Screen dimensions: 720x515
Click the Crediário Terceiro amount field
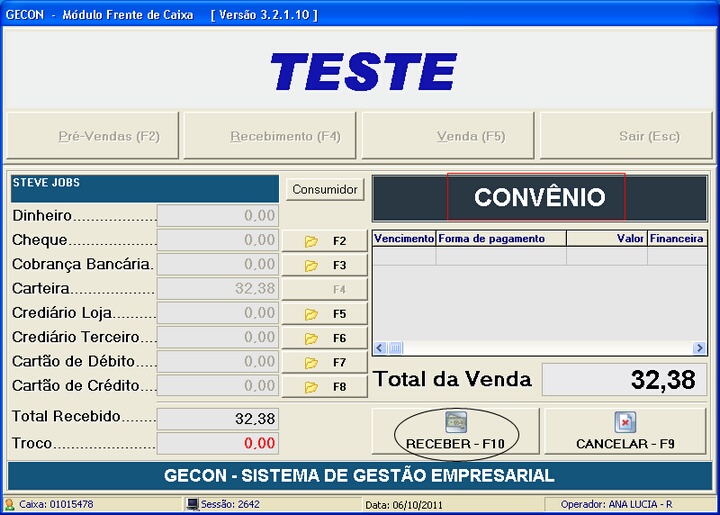pyautogui.click(x=218, y=337)
